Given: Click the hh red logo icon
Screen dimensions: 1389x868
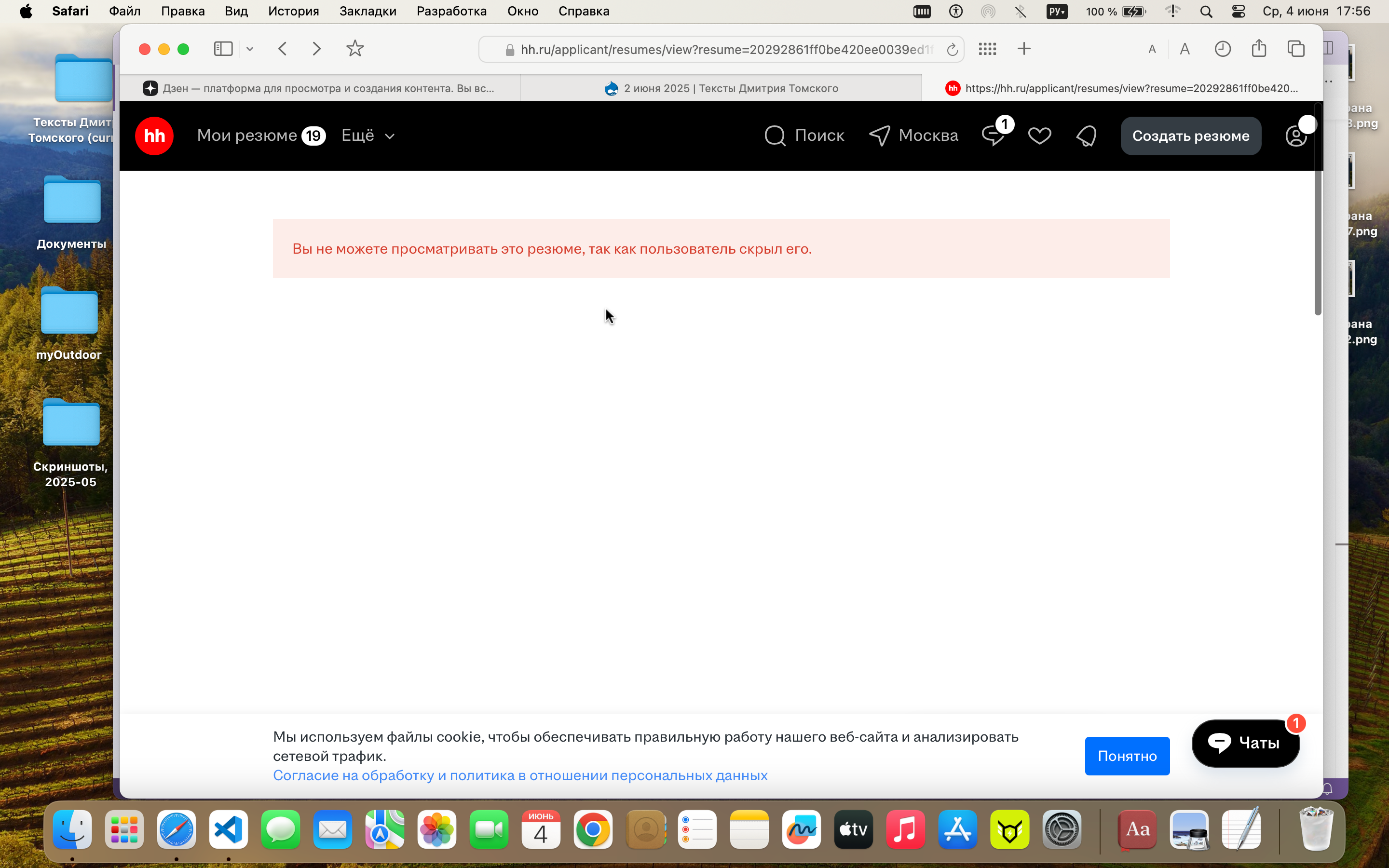Looking at the screenshot, I should coord(154,136).
